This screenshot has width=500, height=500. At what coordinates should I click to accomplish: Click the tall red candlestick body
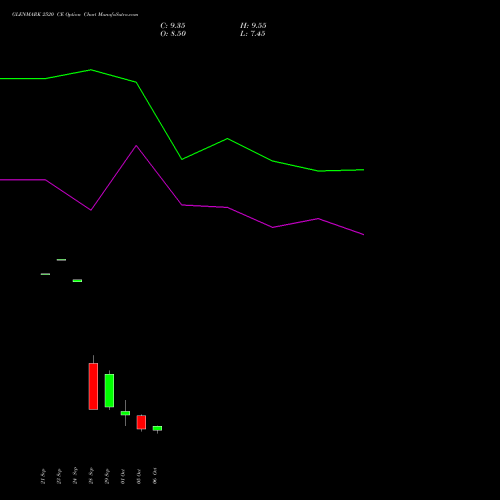(93, 386)
